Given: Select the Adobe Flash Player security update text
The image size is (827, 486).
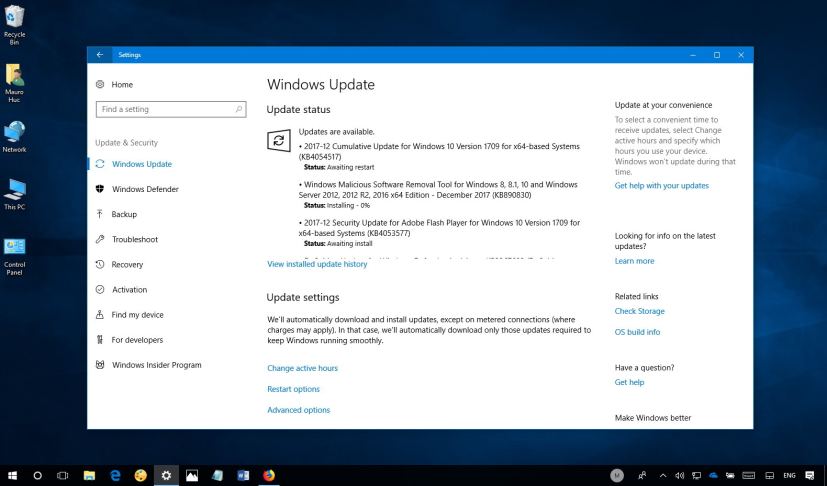Looking at the screenshot, I should tap(439, 228).
